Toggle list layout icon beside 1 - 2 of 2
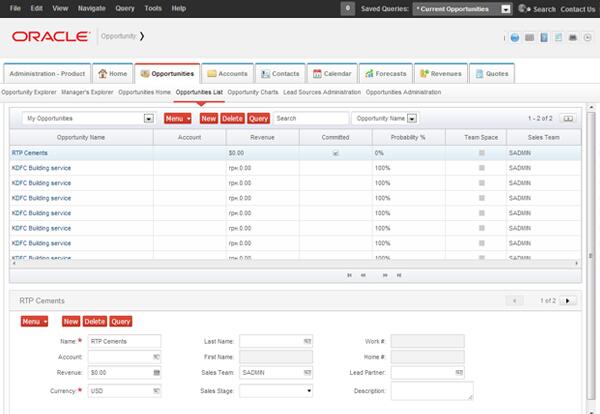Image resolution: width=600 pixels, height=414 pixels. (x=568, y=119)
